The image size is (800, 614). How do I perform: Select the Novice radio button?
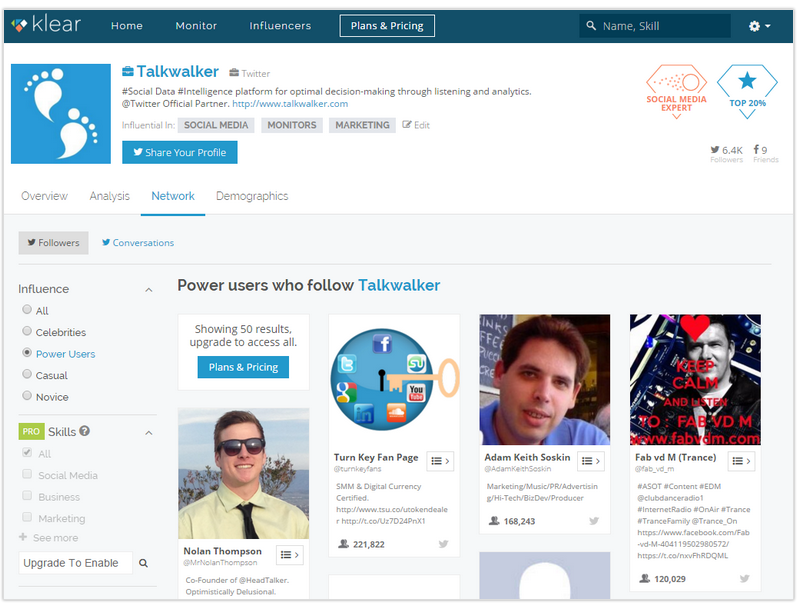(27, 395)
